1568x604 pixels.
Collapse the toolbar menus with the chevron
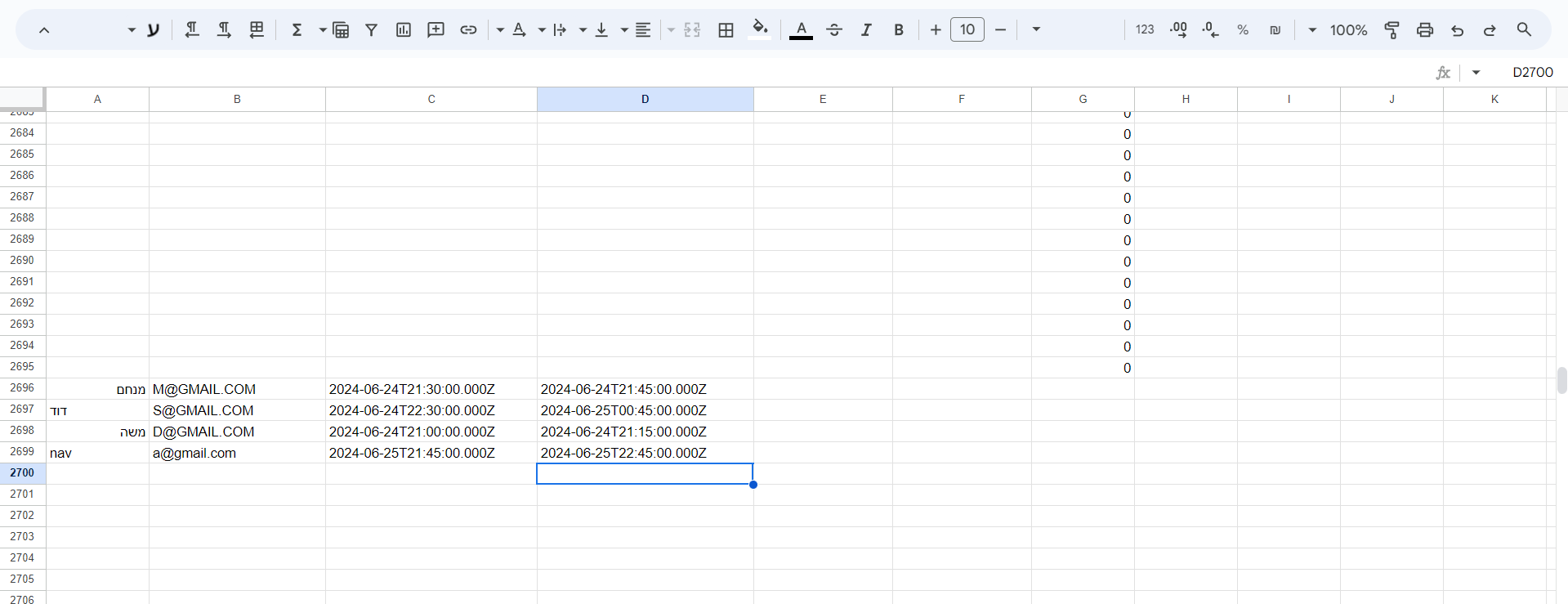pos(44,30)
